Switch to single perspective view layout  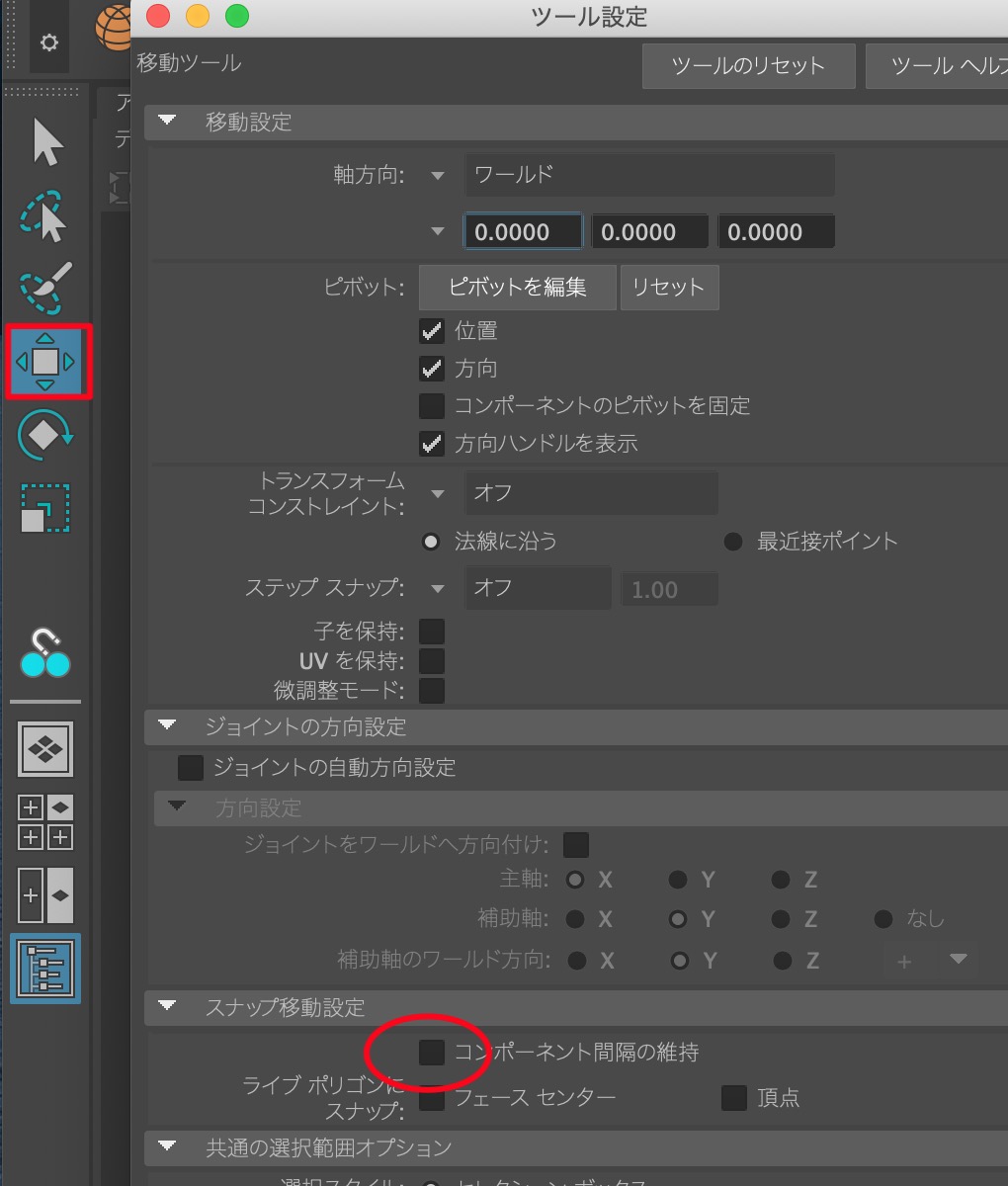pos(45,749)
